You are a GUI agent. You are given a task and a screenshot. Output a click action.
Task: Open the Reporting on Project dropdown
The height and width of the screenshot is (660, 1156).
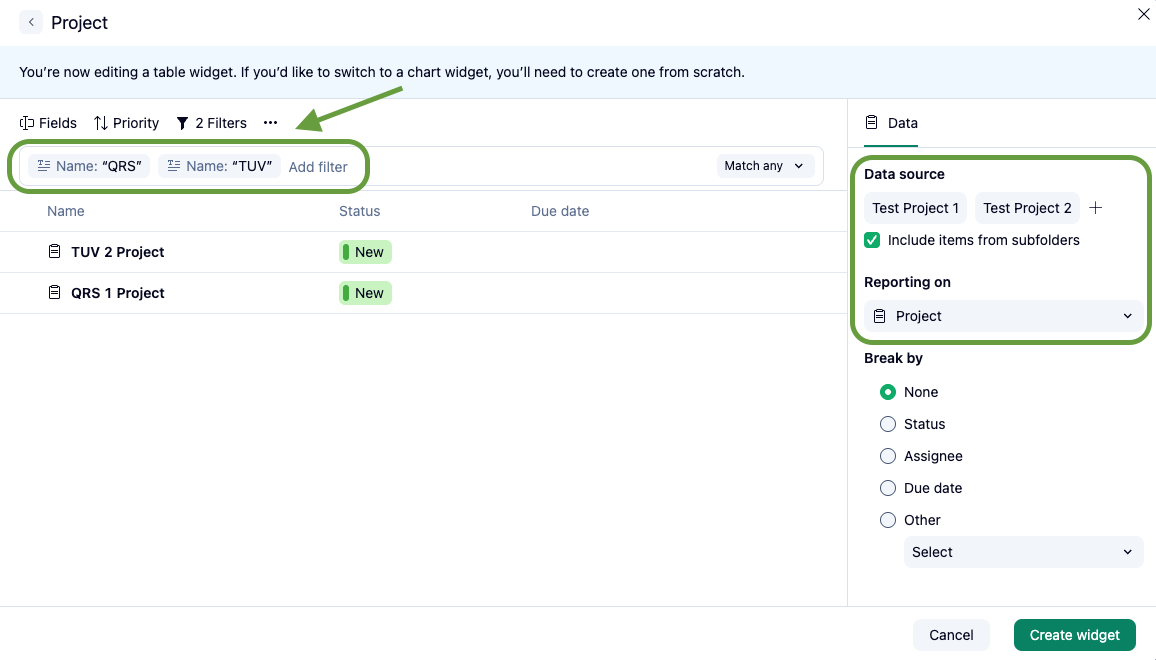(x=1003, y=316)
